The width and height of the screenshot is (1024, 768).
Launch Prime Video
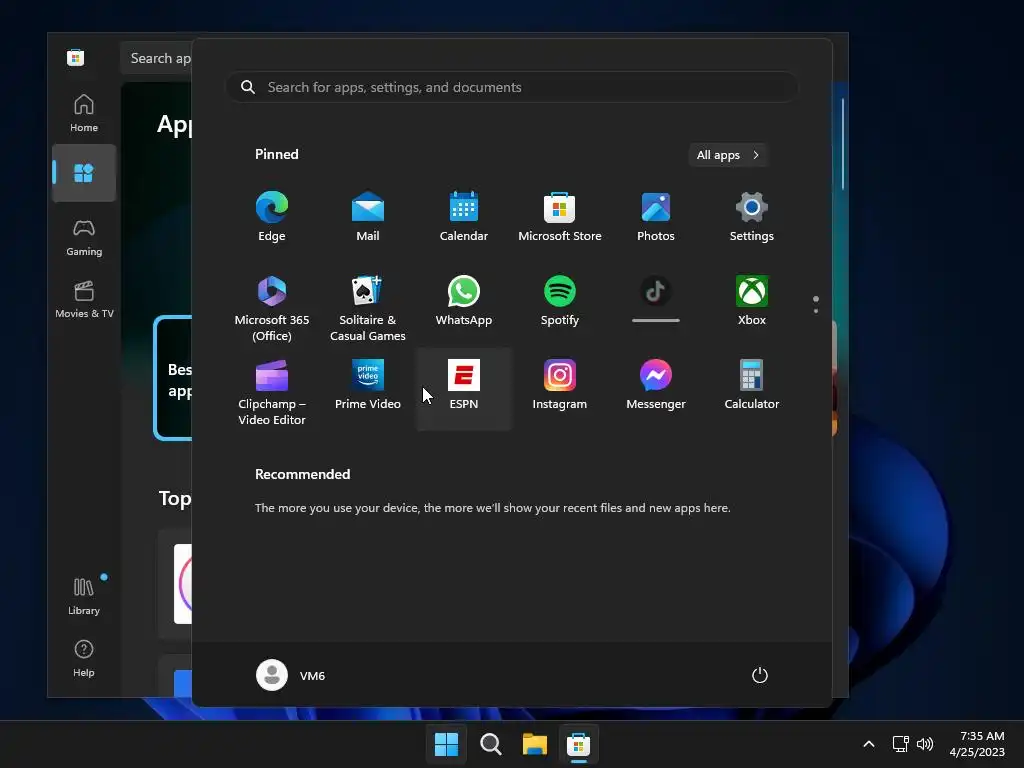point(368,385)
